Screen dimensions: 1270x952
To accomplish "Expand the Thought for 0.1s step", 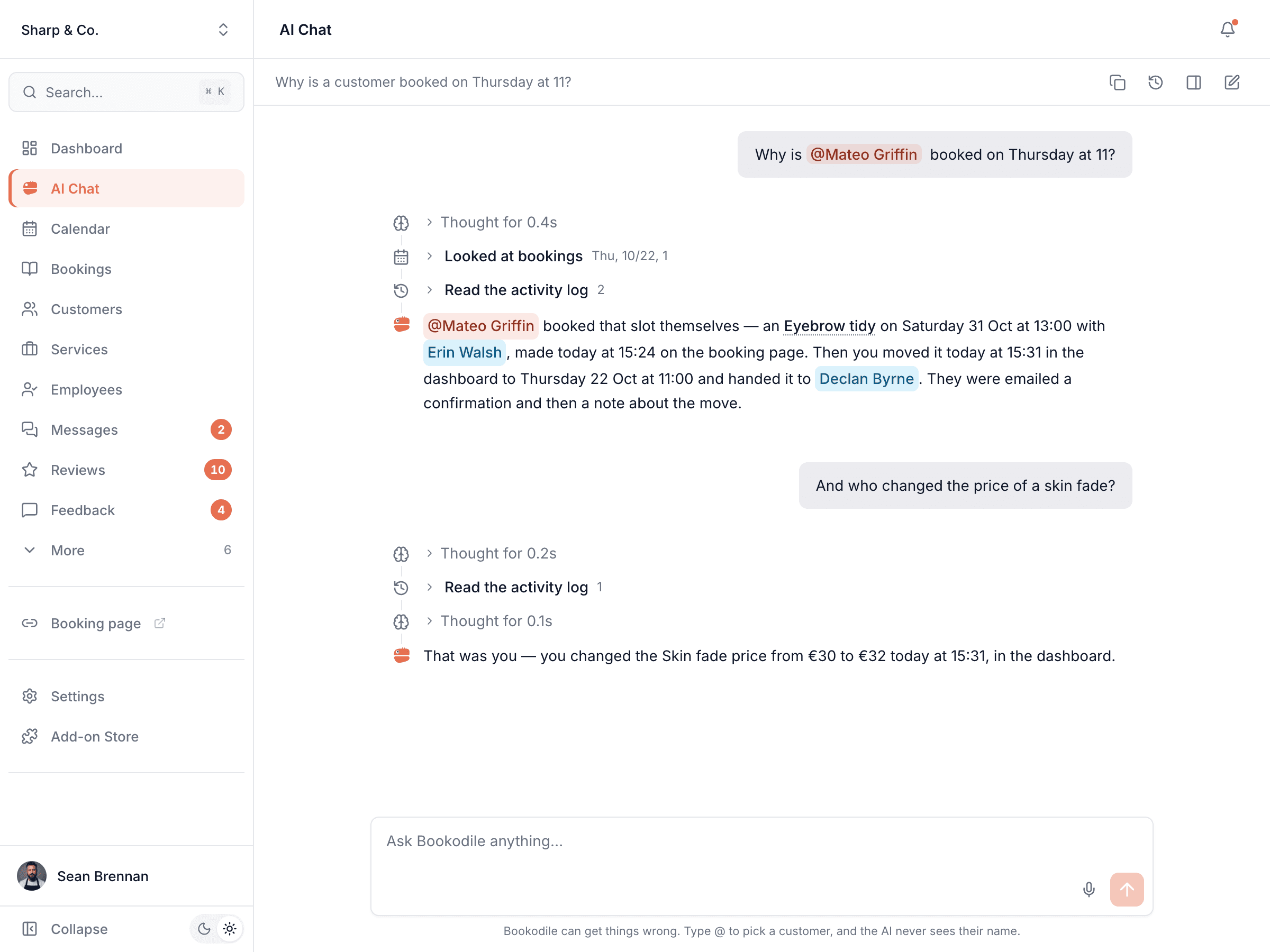I will [489, 621].
